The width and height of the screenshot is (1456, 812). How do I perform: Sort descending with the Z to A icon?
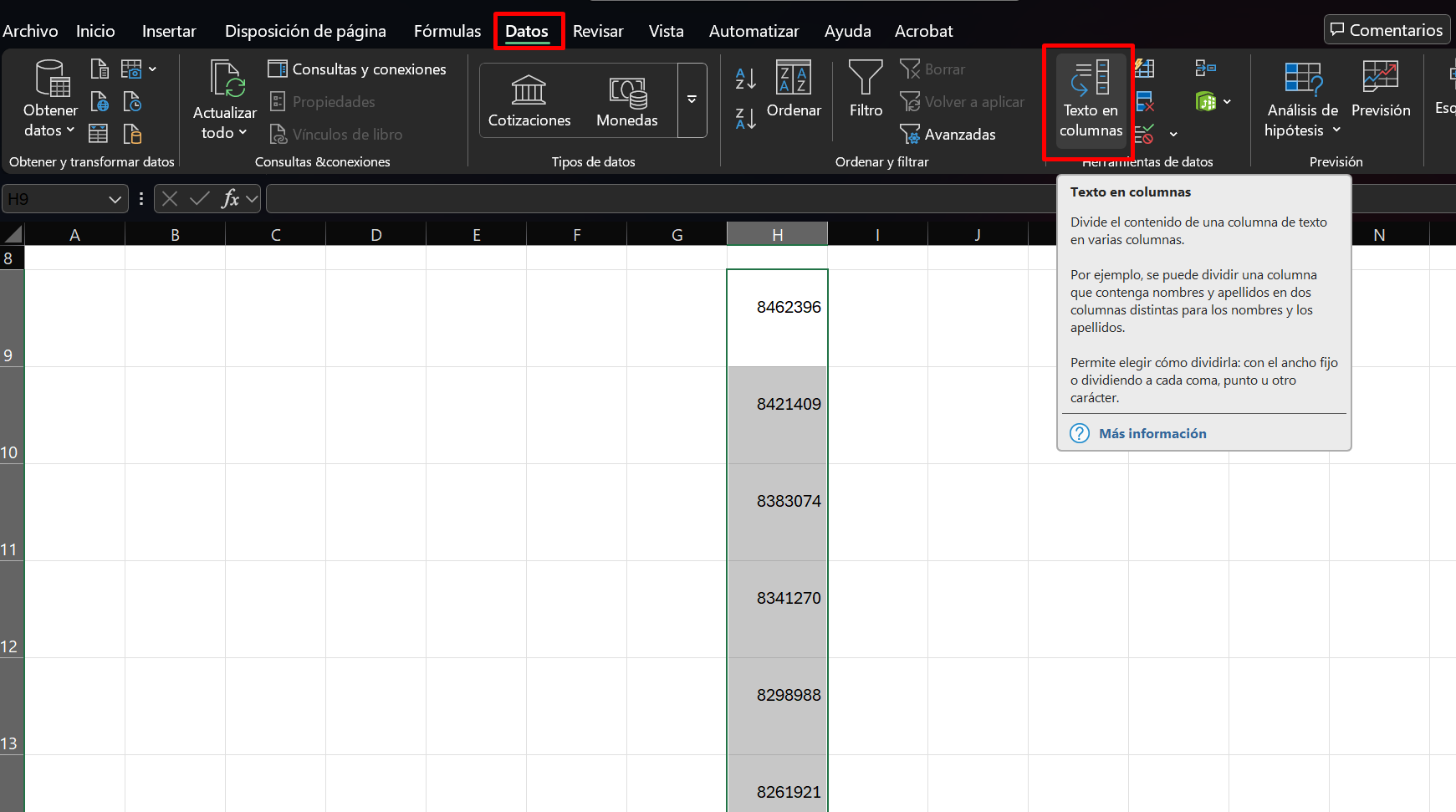tap(745, 119)
